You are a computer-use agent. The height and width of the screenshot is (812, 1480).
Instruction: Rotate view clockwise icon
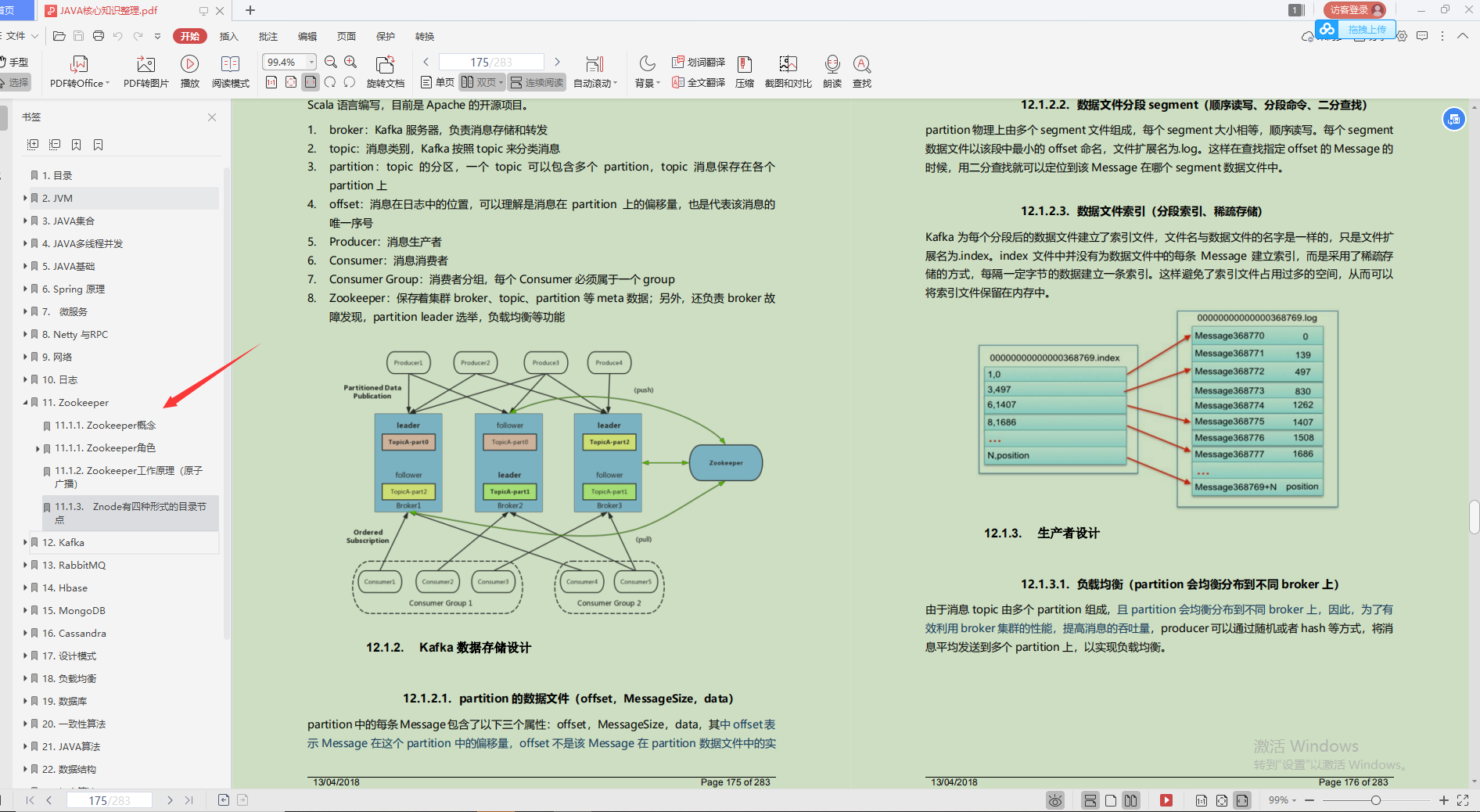point(330,82)
